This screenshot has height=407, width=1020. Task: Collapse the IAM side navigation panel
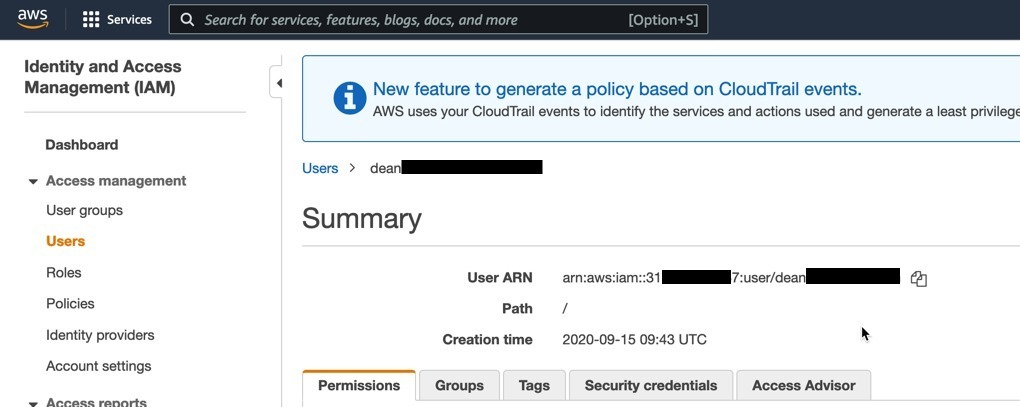point(278,83)
